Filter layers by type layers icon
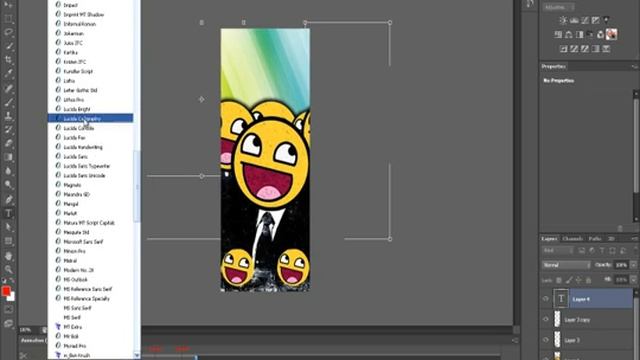The height and width of the screenshot is (360, 640). tap(602, 250)
